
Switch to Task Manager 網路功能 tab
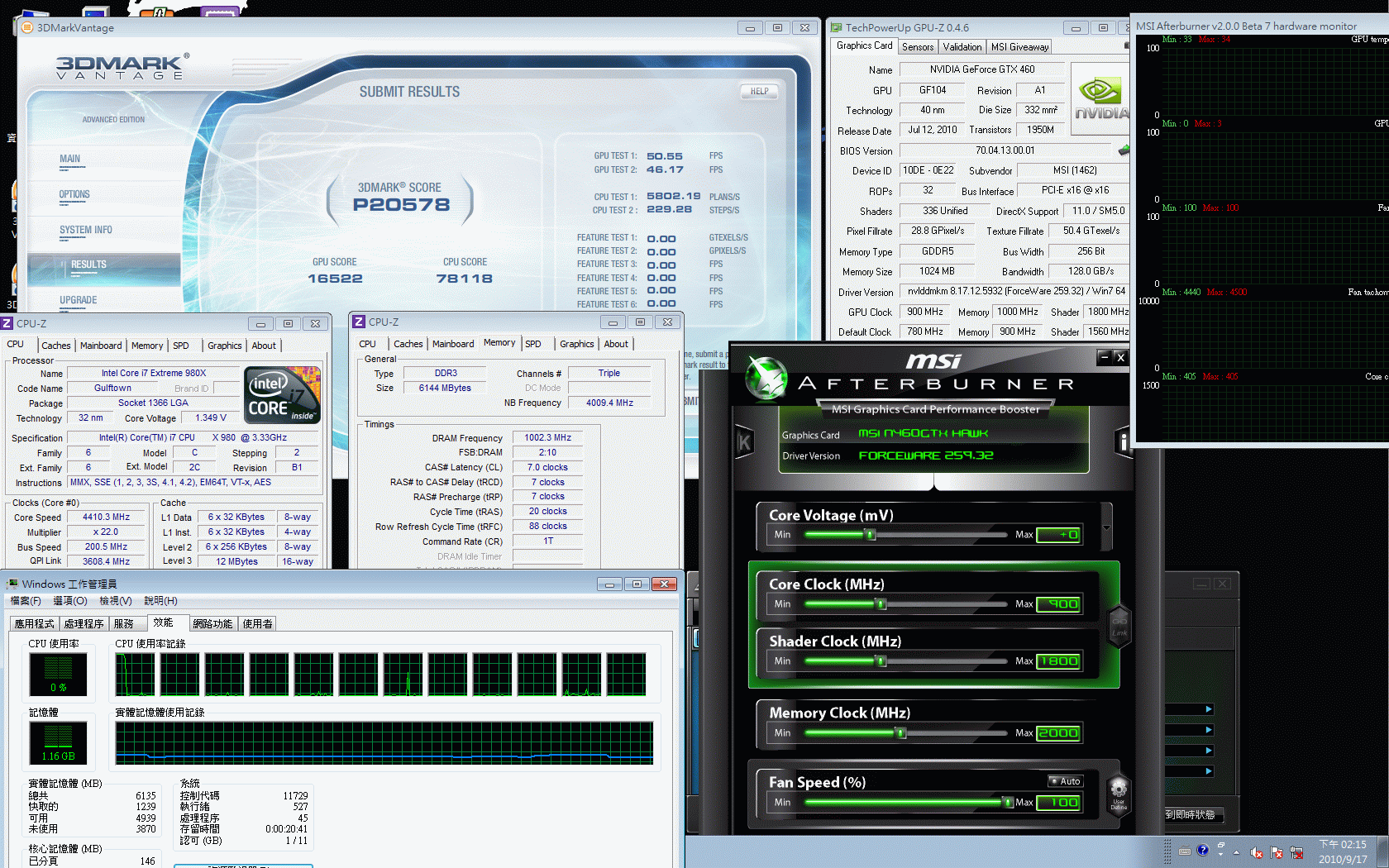point(212,624)
